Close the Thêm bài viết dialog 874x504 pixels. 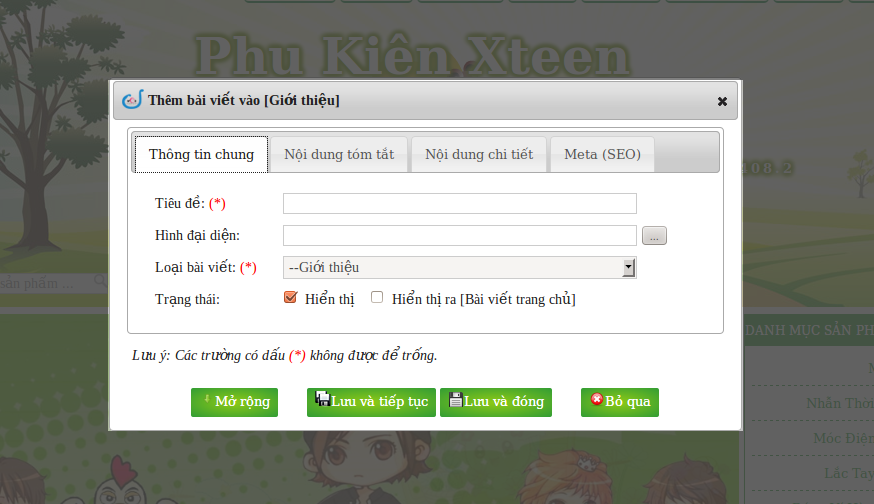click(722, 101)
